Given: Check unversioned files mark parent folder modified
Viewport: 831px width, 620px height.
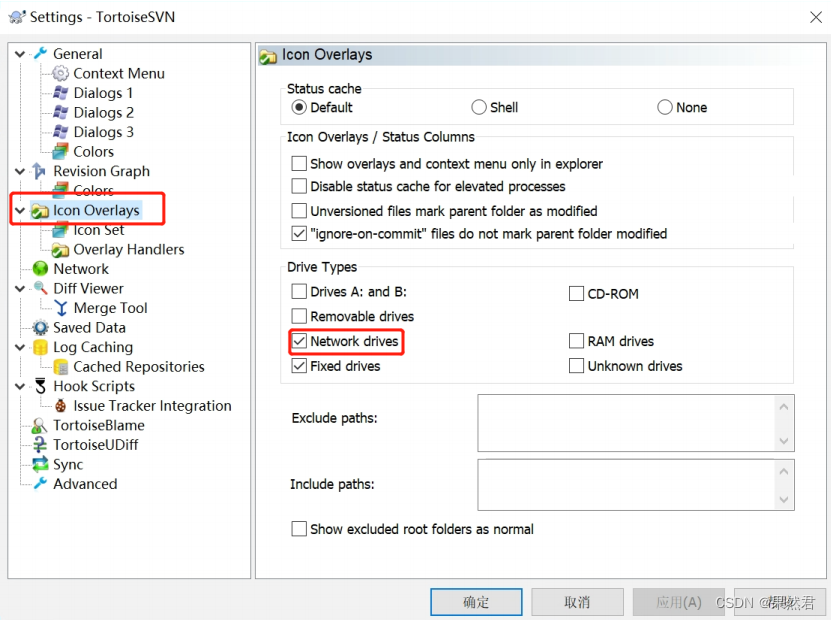Looking at the screenshot, I should pyautogui.click(x=299, y=210).
